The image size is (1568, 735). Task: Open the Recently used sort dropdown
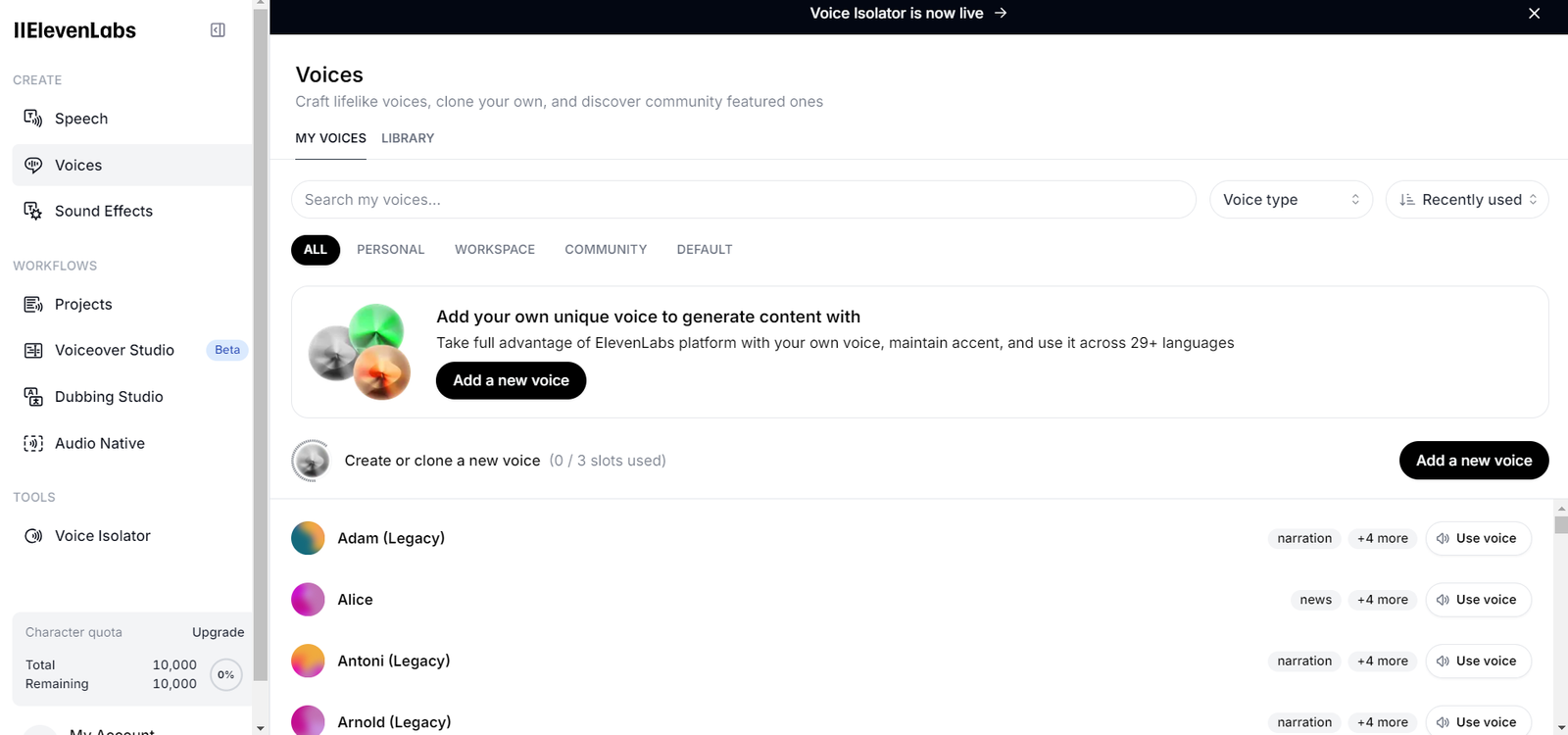(x=1467, y=200)
